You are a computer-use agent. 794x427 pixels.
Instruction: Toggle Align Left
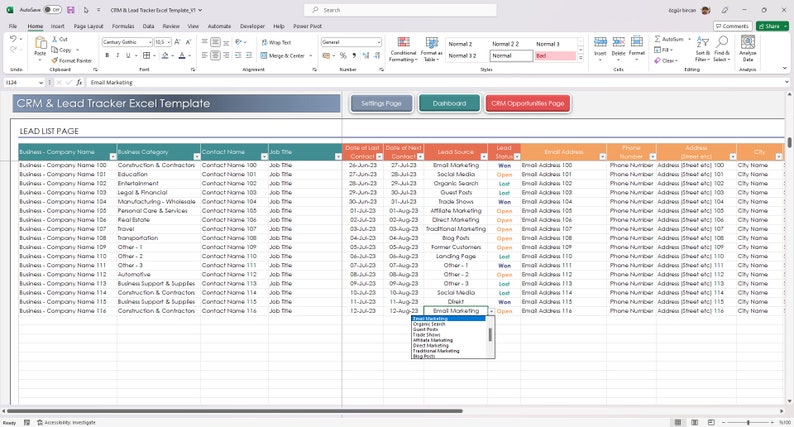pos(205,55)
